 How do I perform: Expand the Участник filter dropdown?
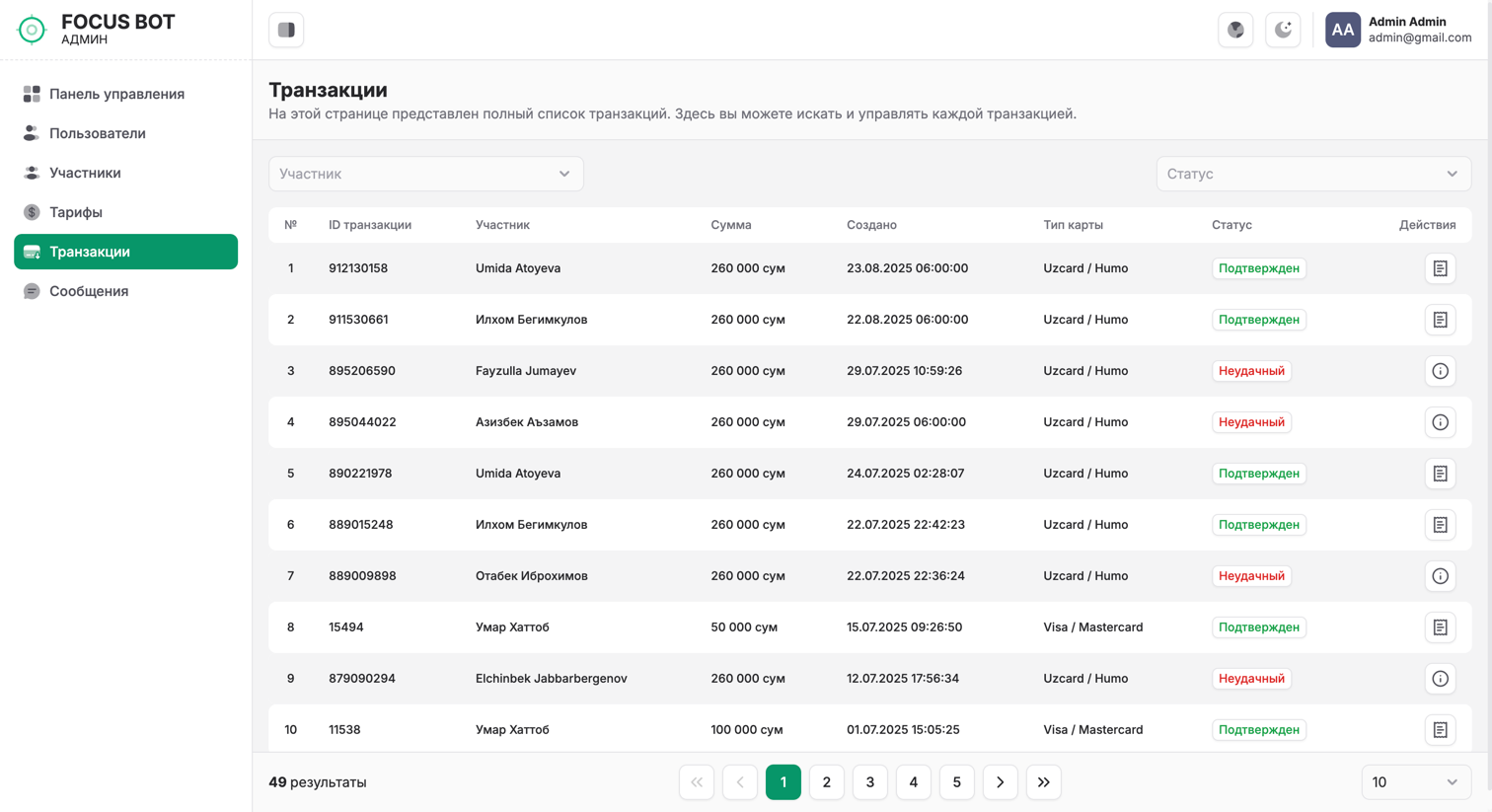[425, 174]
